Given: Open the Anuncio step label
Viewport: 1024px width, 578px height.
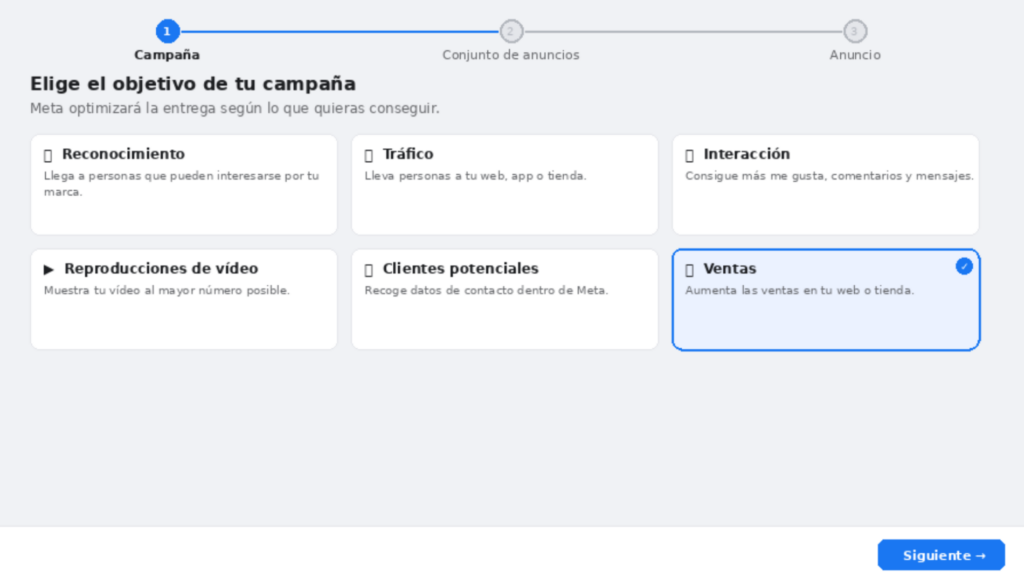Looking at the screenshot, I should point(855,55).
